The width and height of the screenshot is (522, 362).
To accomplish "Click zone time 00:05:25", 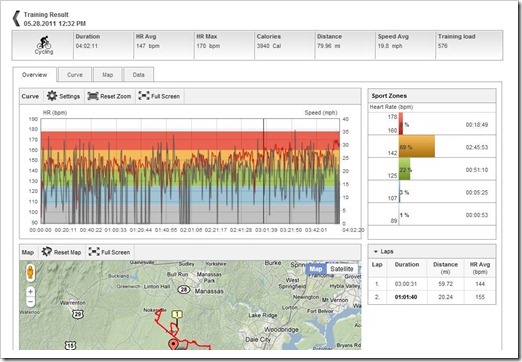I will pyautogui.click(x=477, y=193).
